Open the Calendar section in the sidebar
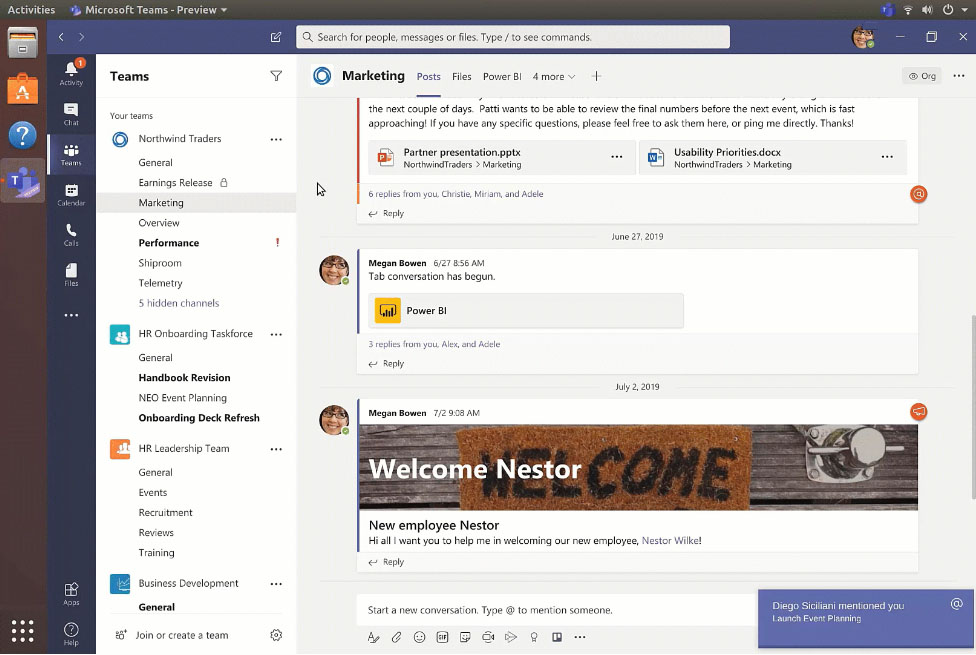The image size is (976, 655). point(71,194)
